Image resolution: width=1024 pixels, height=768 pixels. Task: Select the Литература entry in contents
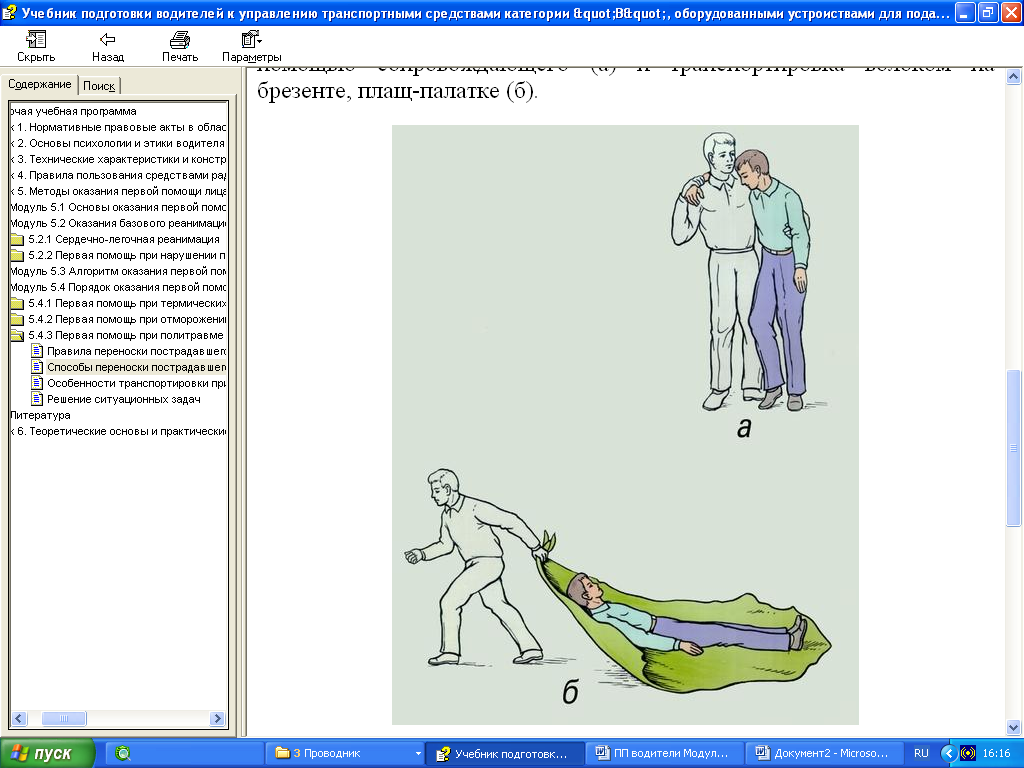(40, 415)
